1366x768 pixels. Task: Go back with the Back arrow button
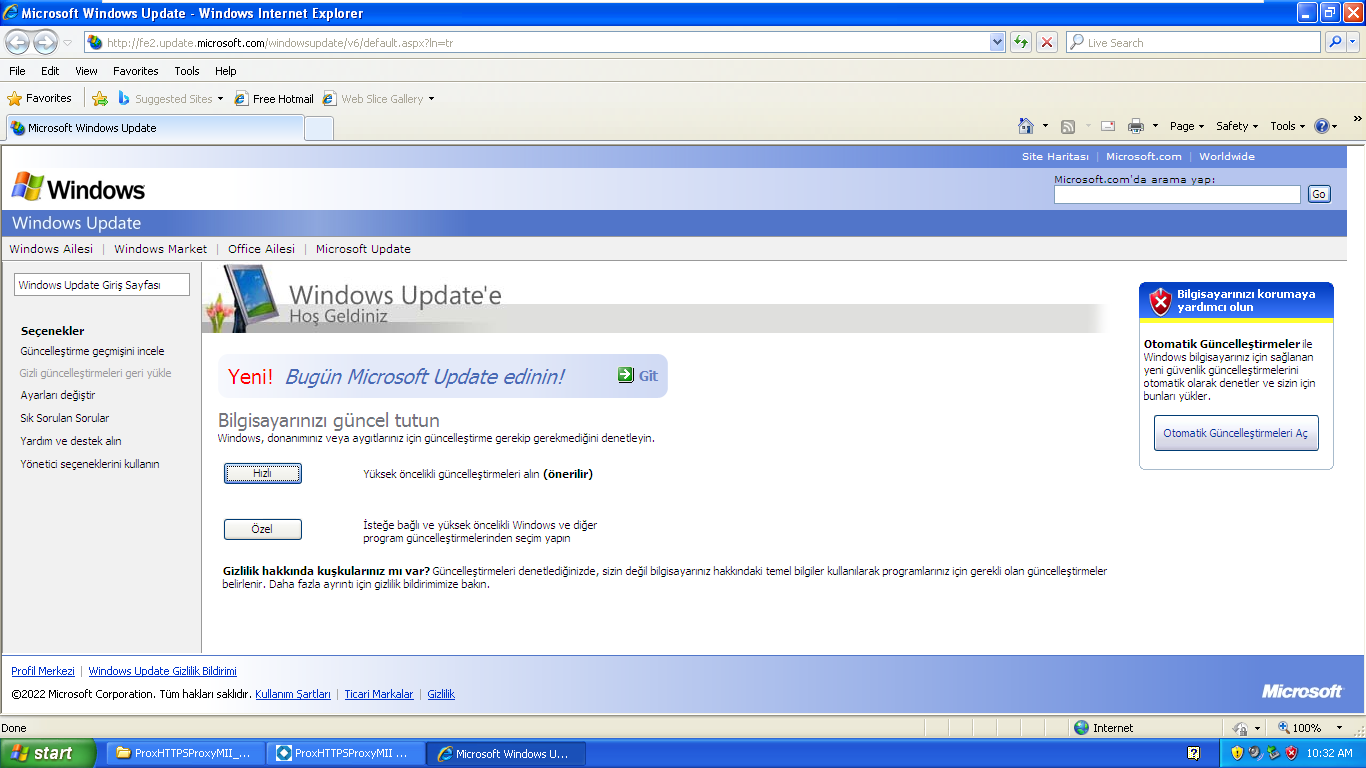18,42
